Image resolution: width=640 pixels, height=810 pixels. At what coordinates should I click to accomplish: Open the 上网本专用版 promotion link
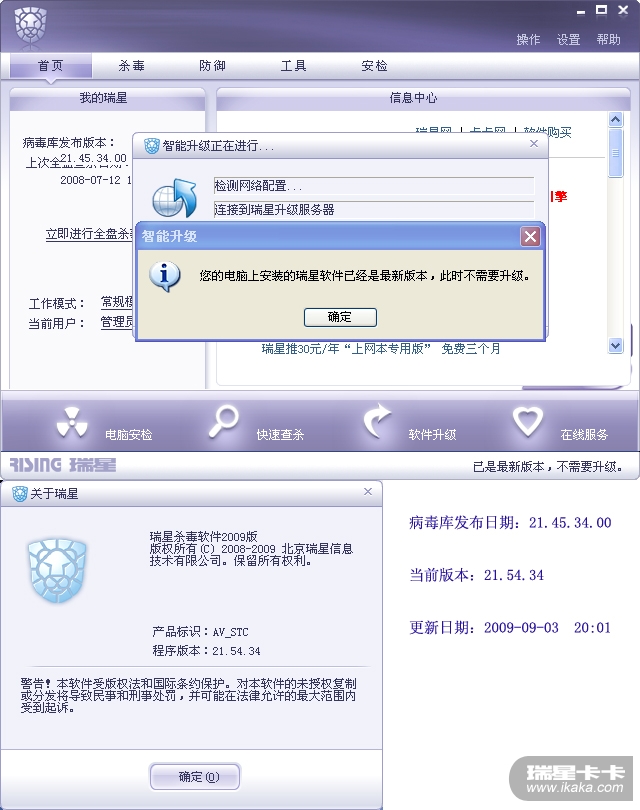381,349
